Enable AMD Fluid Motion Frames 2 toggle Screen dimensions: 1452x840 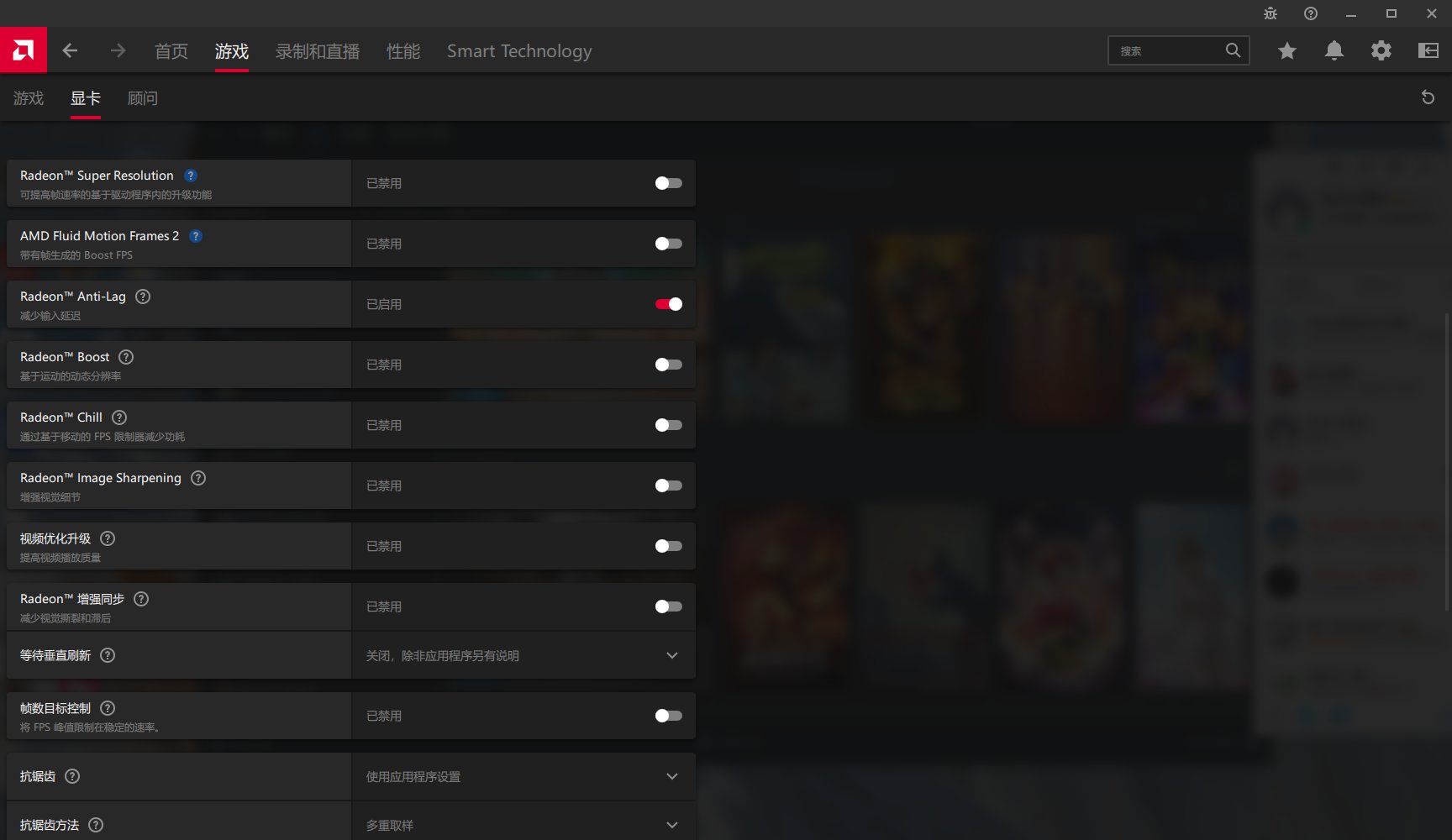pyautogui.click(x=668, y=244)
